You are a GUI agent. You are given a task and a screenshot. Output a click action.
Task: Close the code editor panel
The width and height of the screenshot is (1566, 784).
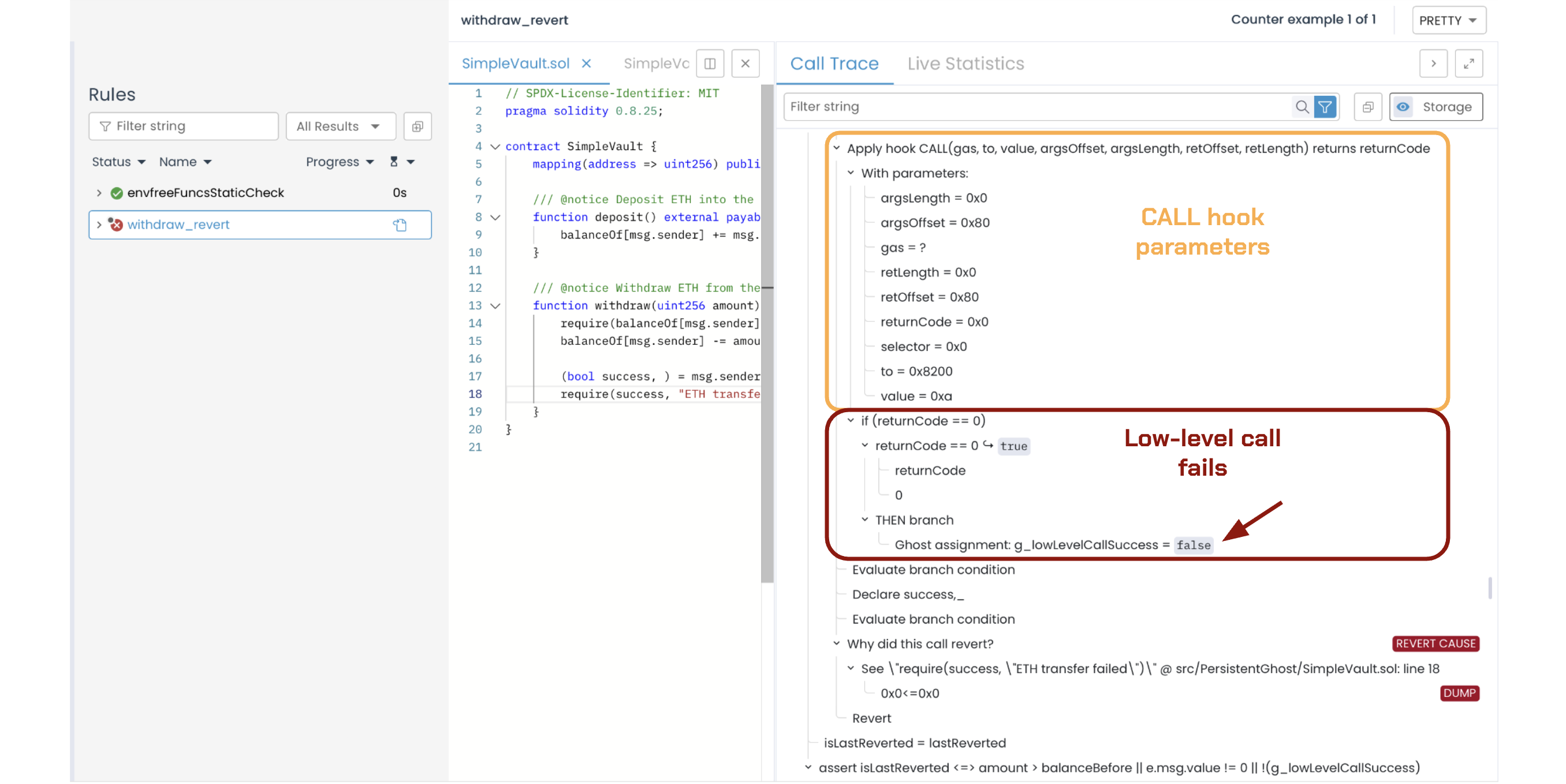745,63
